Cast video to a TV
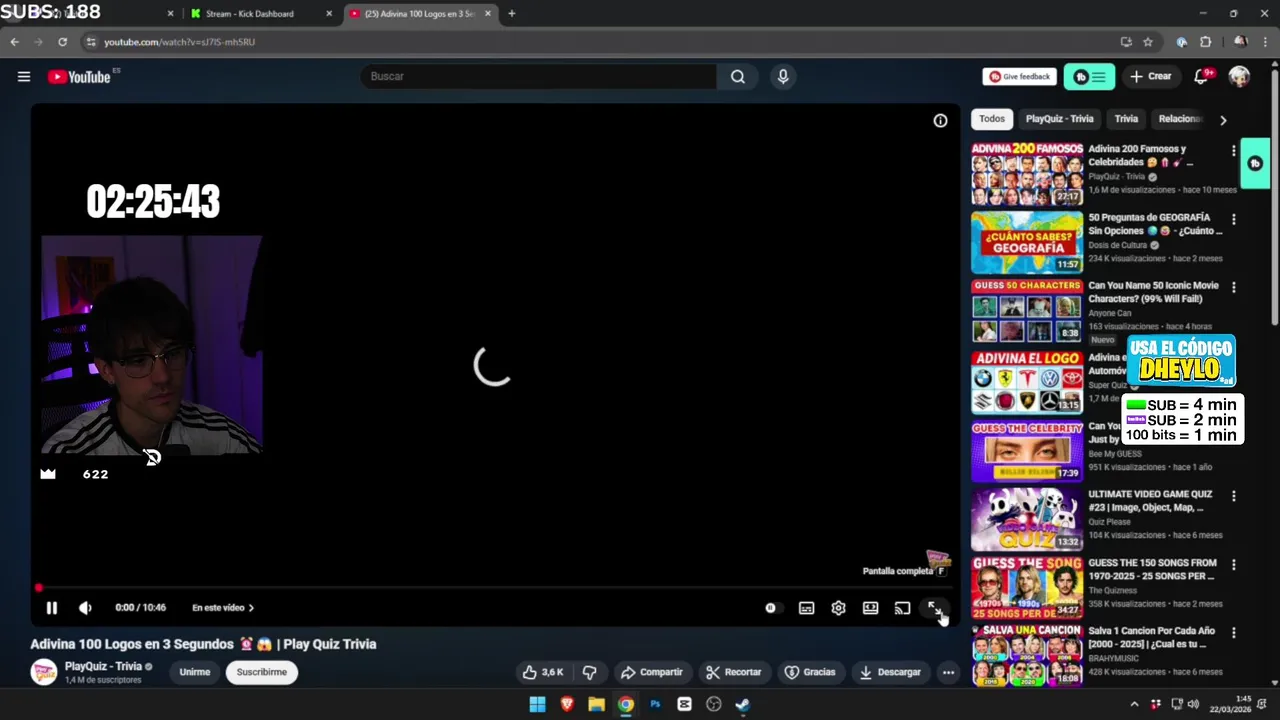The height and width of the screenshot is (720, 1280). [902, 607]
